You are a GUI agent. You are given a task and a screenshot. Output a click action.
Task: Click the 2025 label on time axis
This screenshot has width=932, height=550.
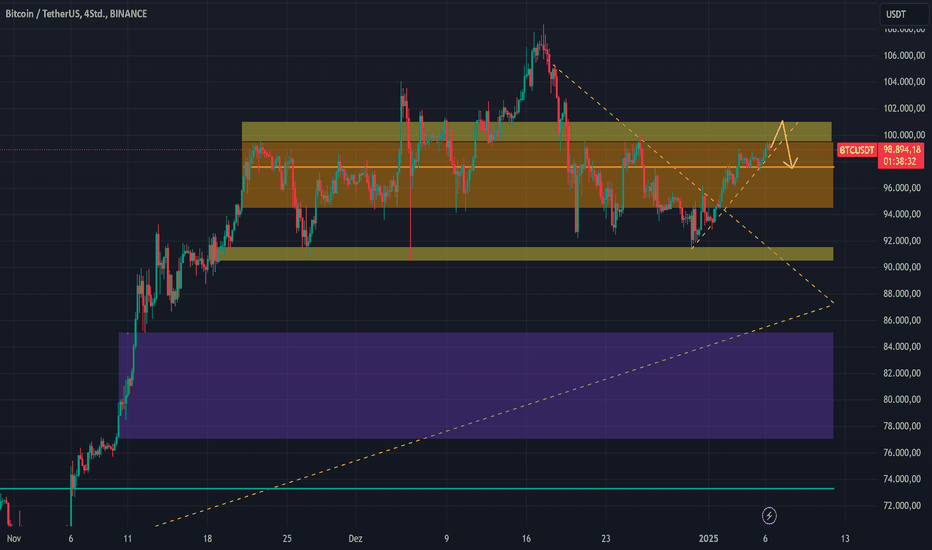[x=708, y=537]
